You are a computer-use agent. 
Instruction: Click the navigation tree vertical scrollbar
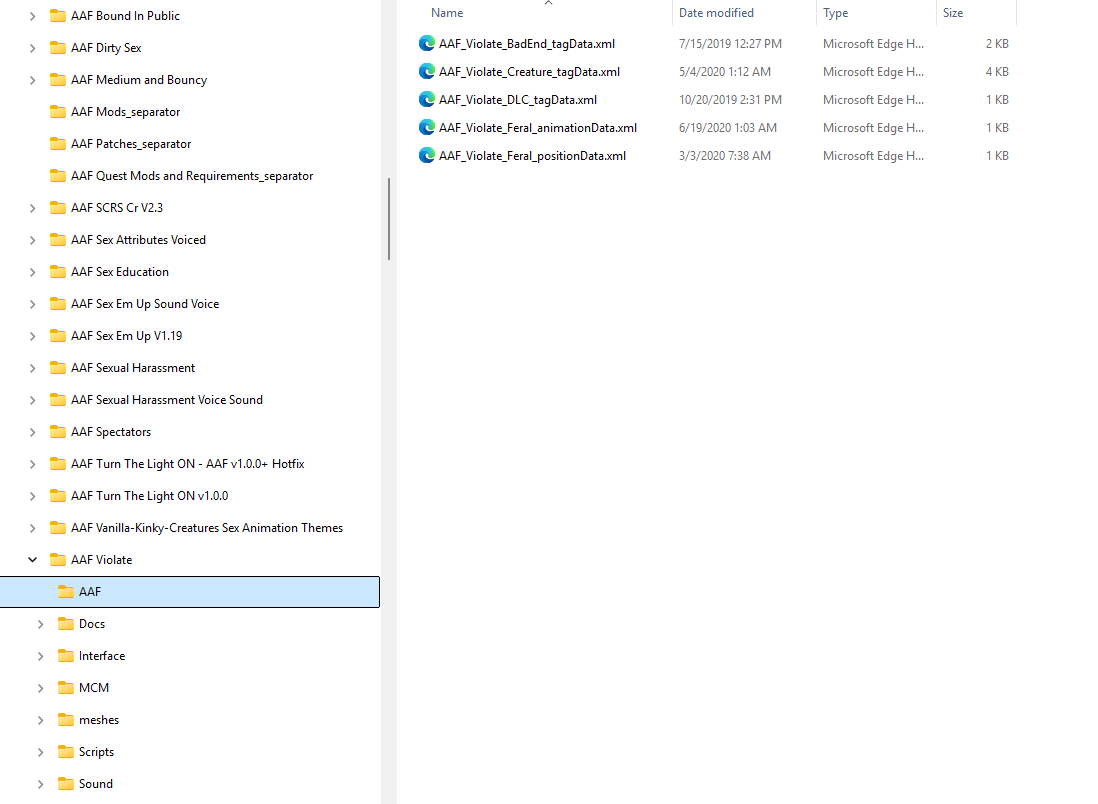click(x=389, y=219)
